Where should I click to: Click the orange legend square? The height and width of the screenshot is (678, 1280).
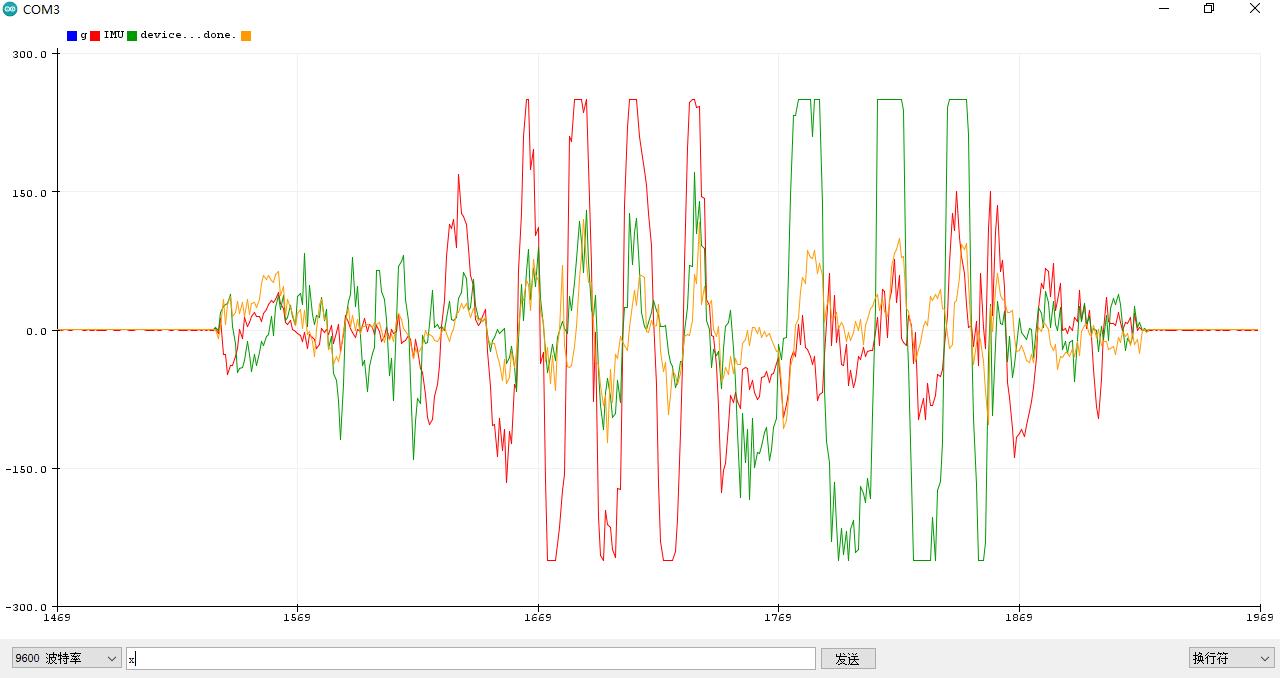(246, 35)
